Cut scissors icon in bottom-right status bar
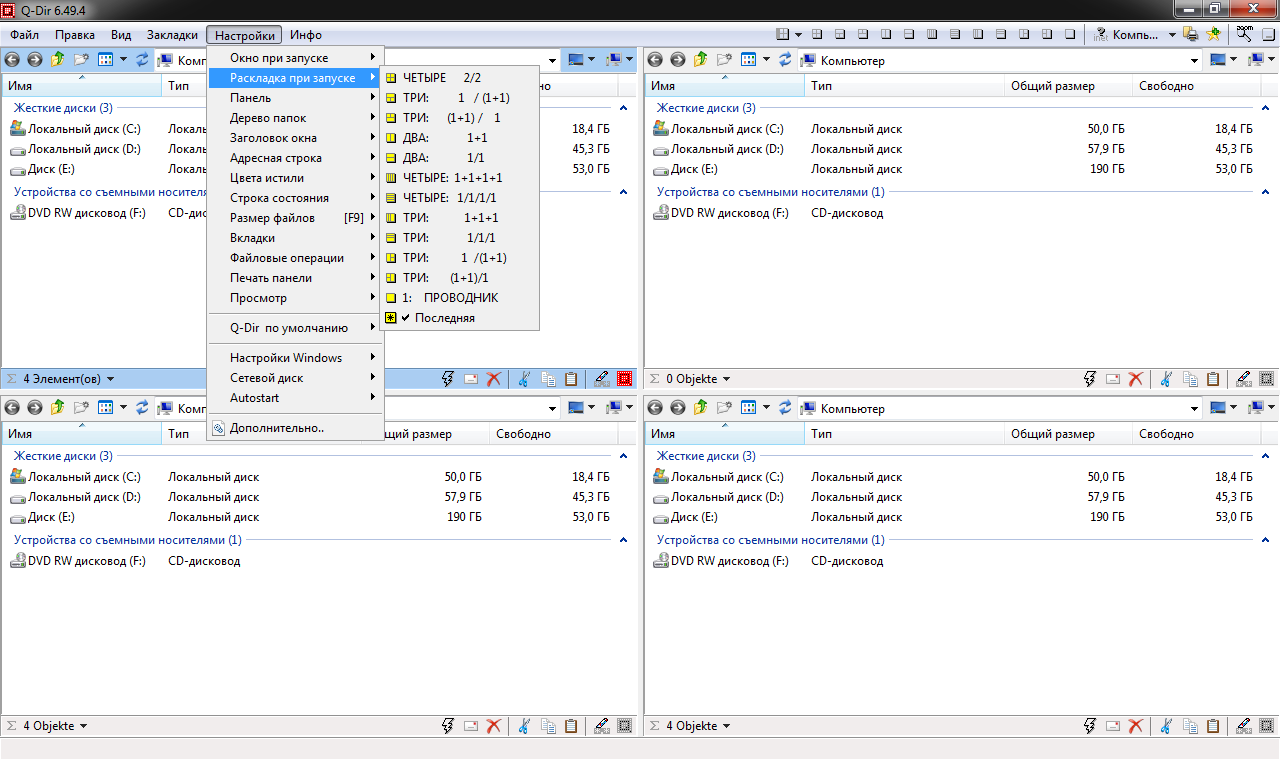The image size is (1280, 760). coord(1166,726)
